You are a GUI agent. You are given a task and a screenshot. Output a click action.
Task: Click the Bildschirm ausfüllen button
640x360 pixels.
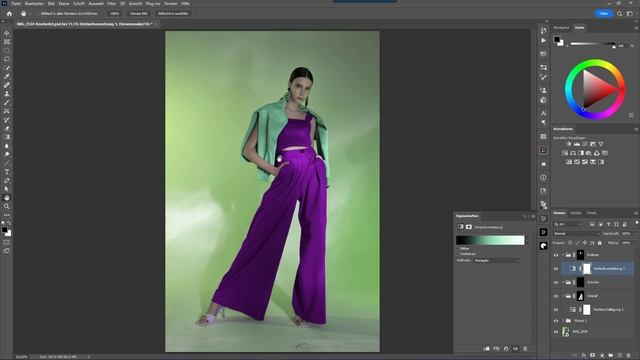pos(173,13)
